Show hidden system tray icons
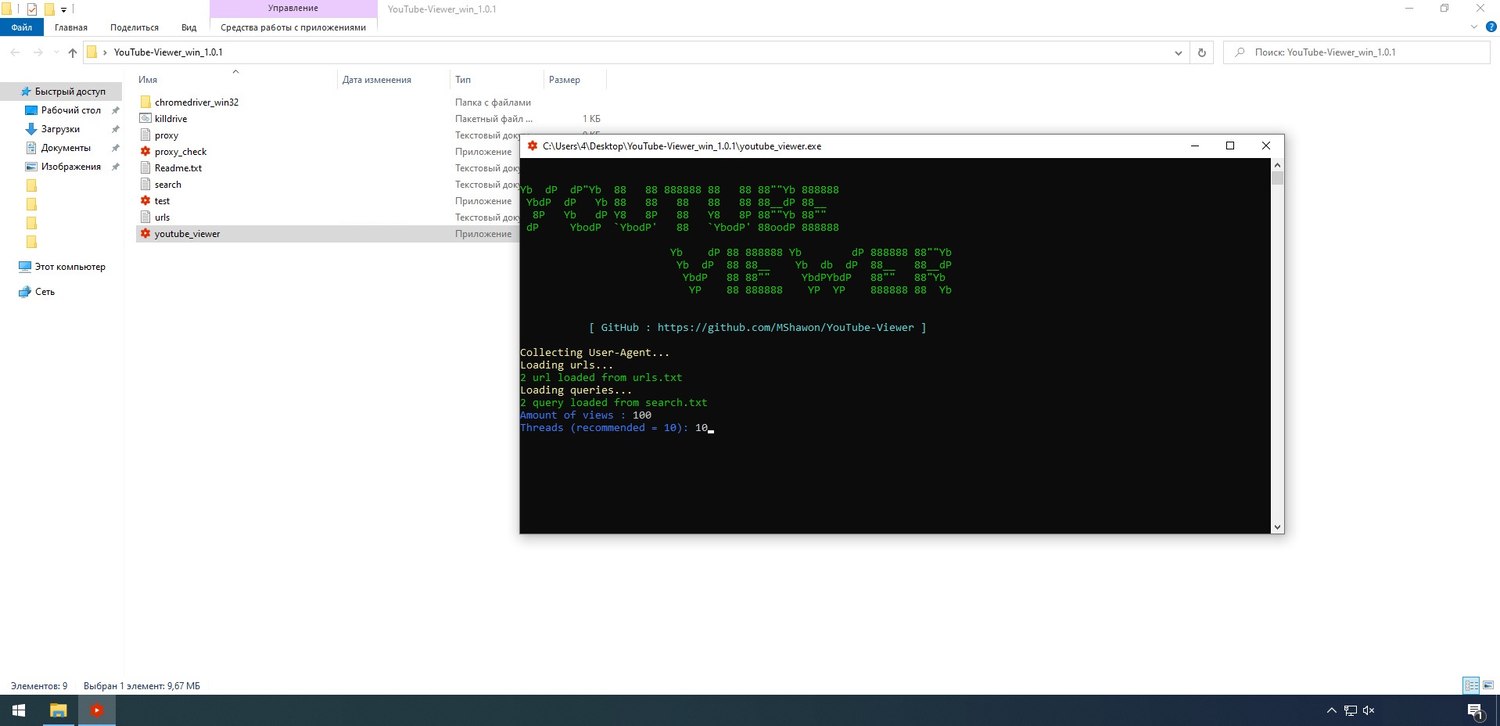 click(1331, 711)
